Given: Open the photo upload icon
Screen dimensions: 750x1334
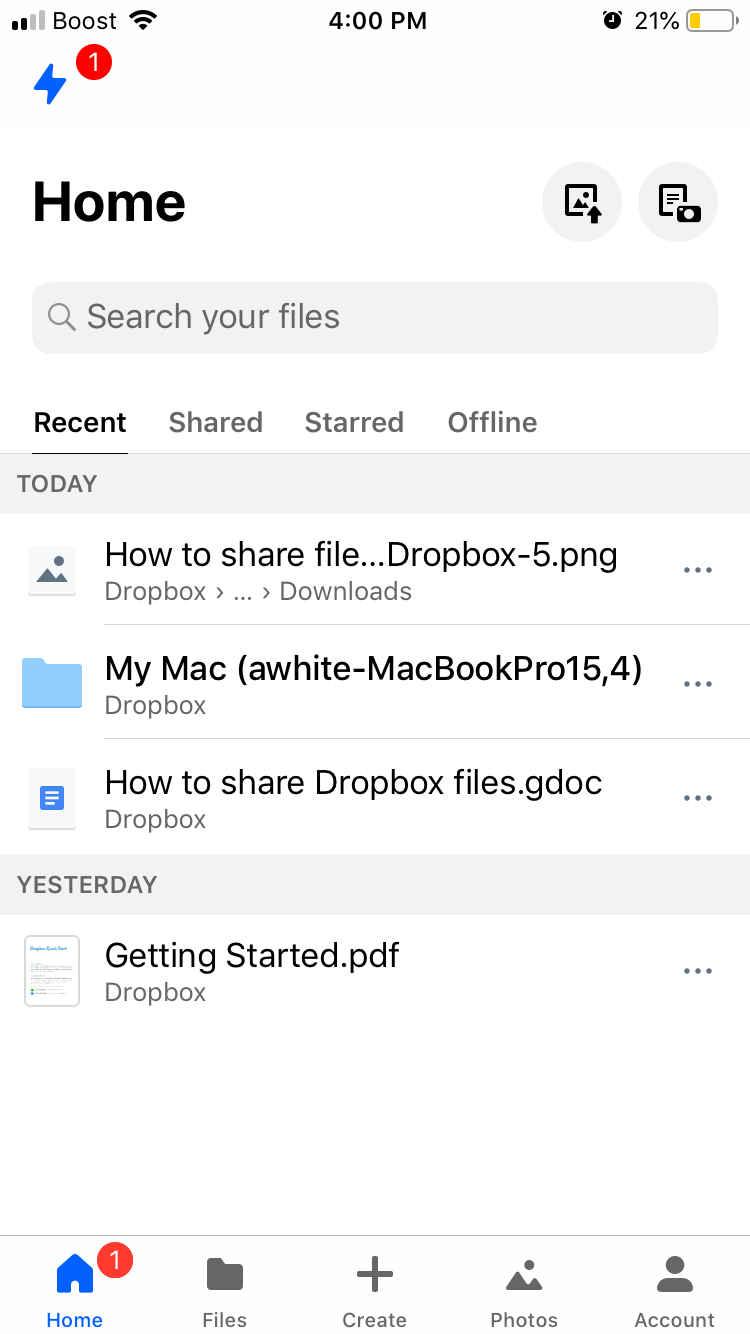Looking at the screenshot, I should click(x=582, y=202).
